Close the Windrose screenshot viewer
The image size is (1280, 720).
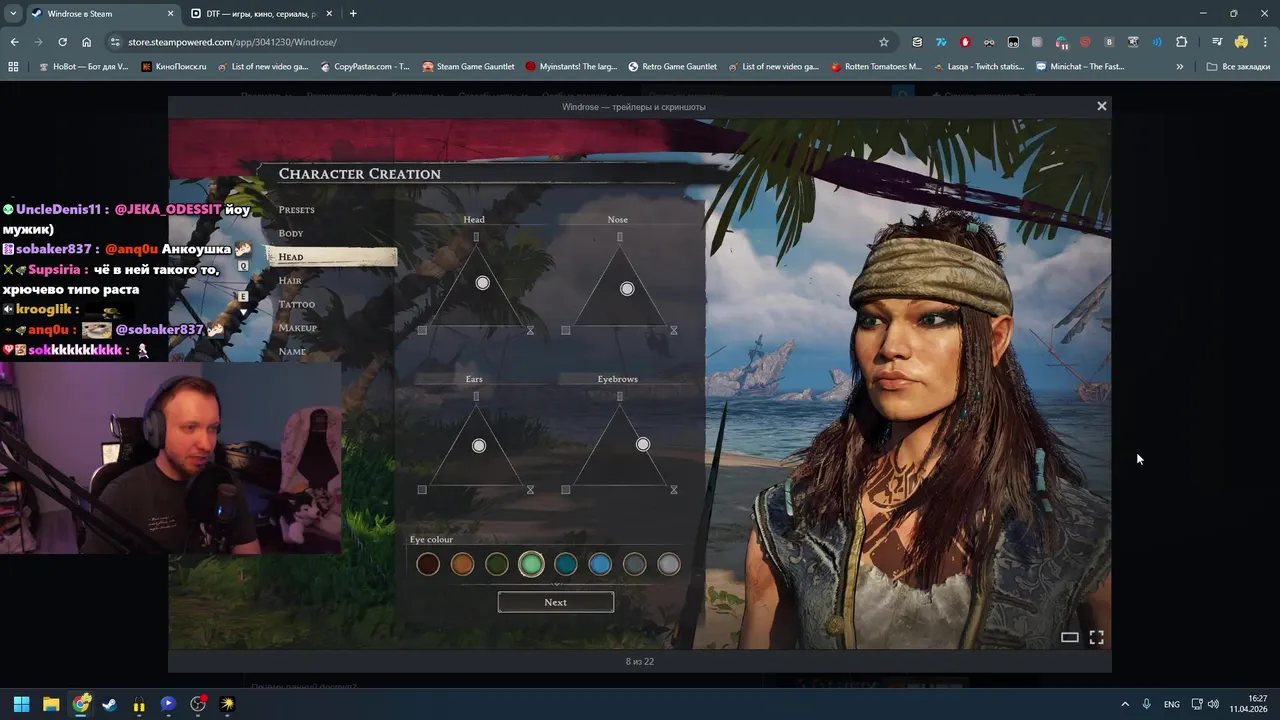[1102, 106]
